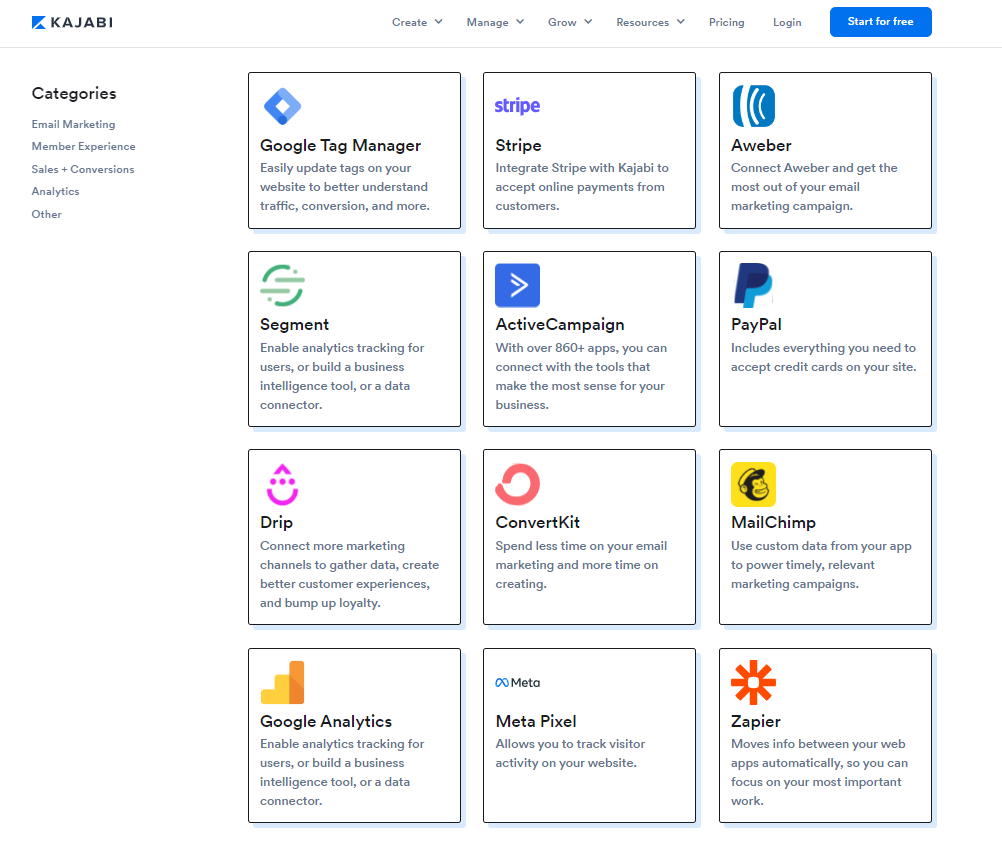Click the PayPal logo icon

753,285
